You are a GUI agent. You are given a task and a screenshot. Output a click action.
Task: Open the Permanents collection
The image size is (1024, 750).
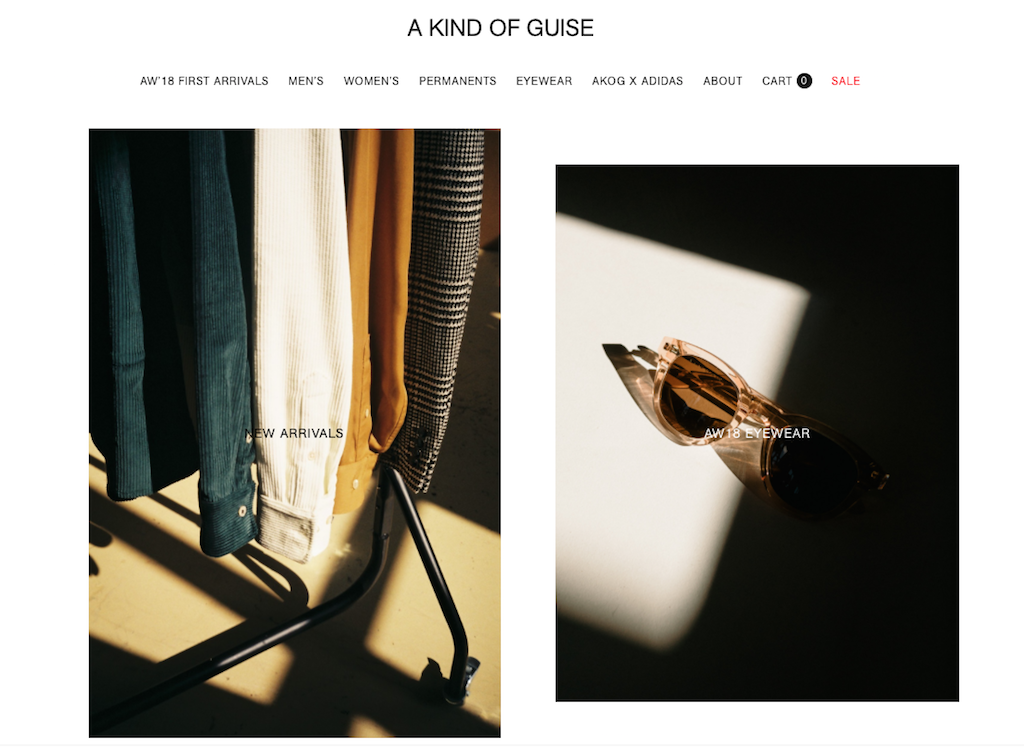(x=457, y=81)
